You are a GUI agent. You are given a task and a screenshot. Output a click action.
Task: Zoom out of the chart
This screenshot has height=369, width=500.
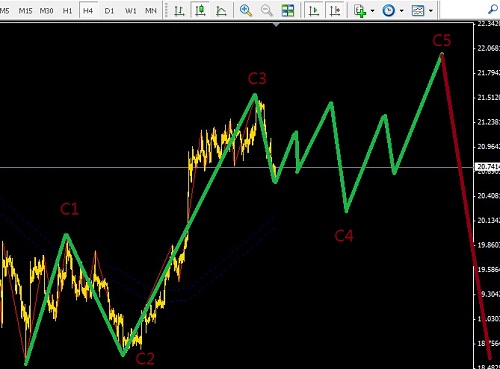tap(267, 11)
